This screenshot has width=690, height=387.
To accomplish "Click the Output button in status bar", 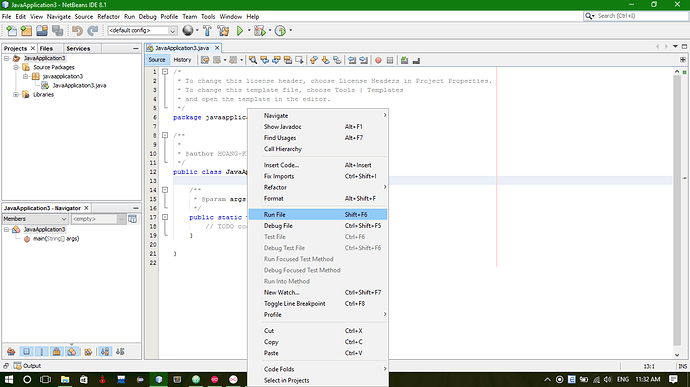I will (27, 366).
